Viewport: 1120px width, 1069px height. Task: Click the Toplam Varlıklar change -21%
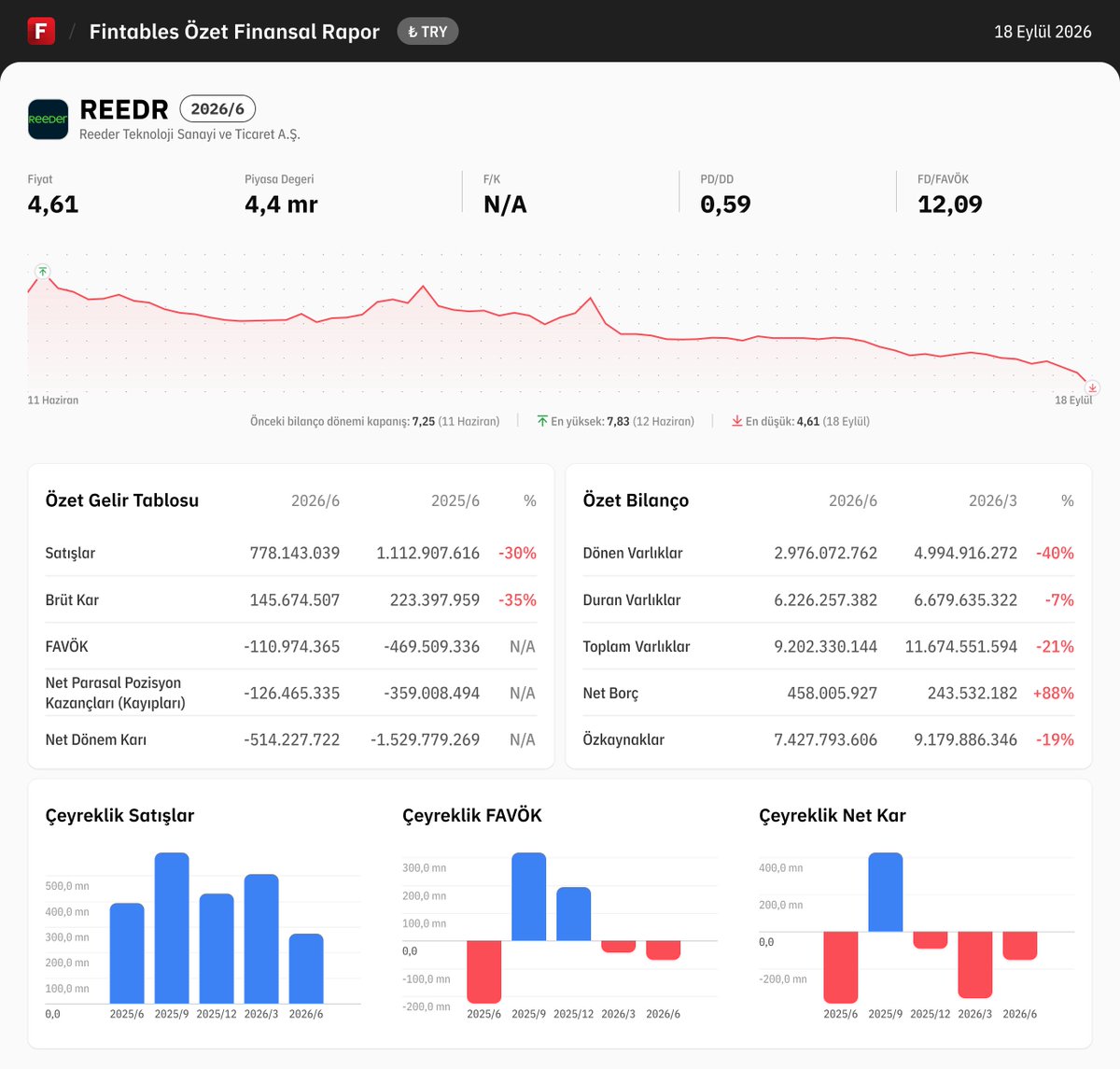click(1055, 646)
